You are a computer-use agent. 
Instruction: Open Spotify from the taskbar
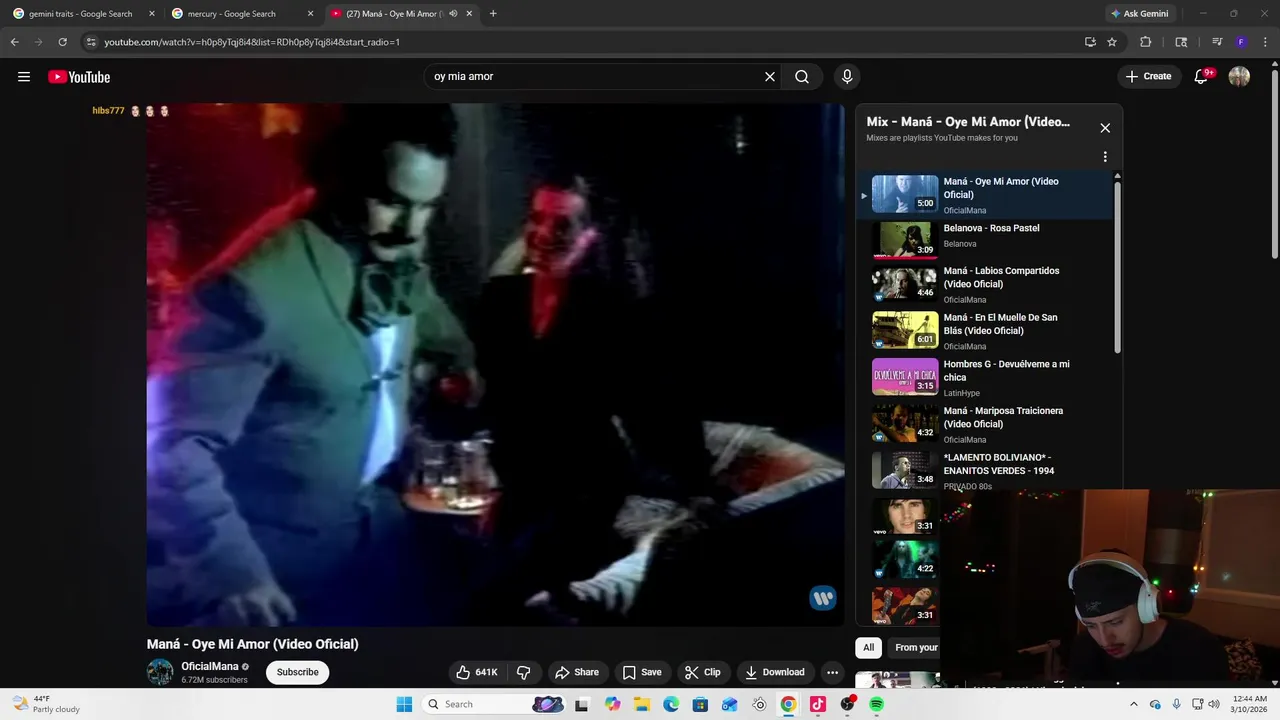coord(876,704)
